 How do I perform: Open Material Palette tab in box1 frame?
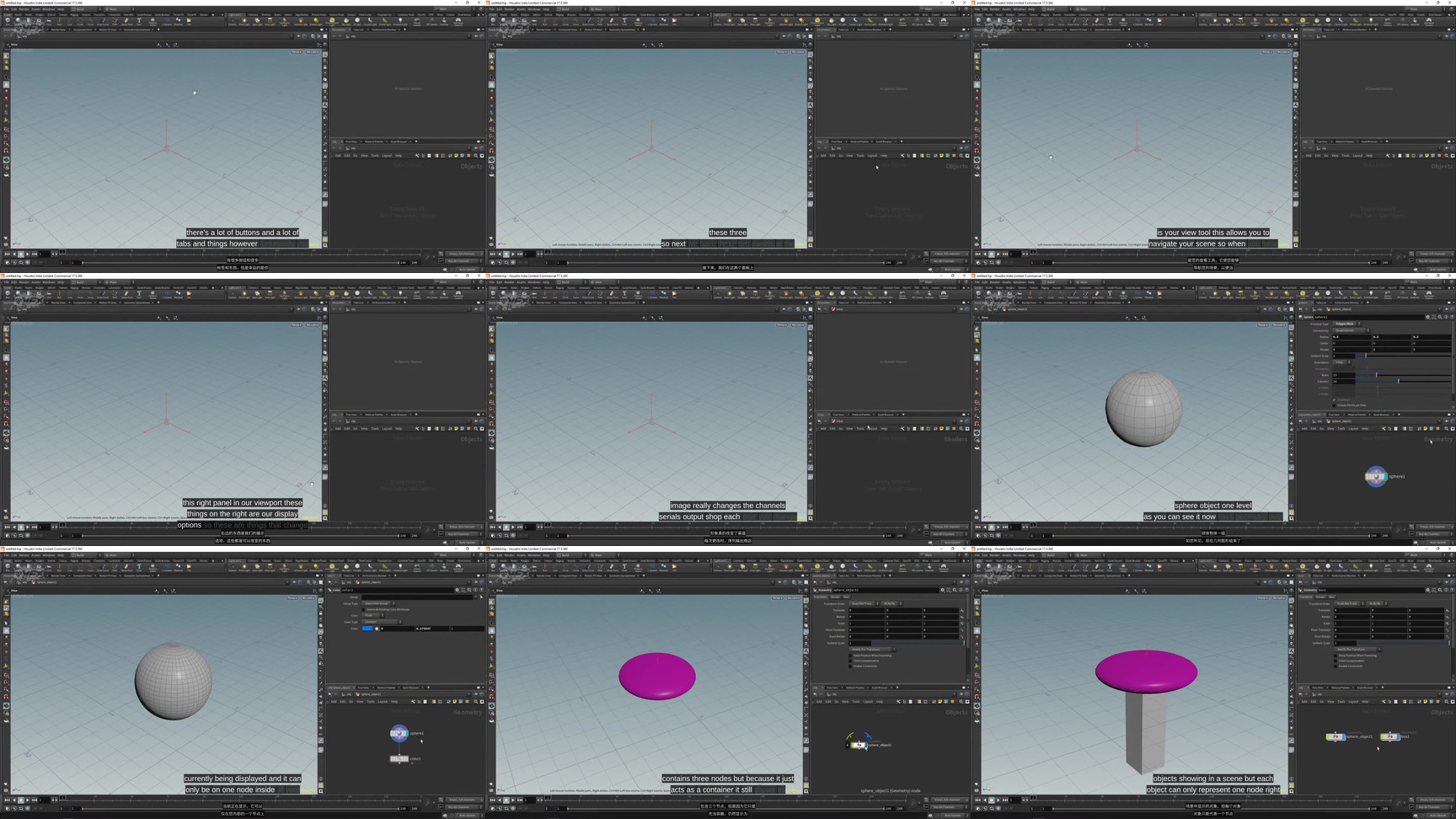(x=1340, y=688)
